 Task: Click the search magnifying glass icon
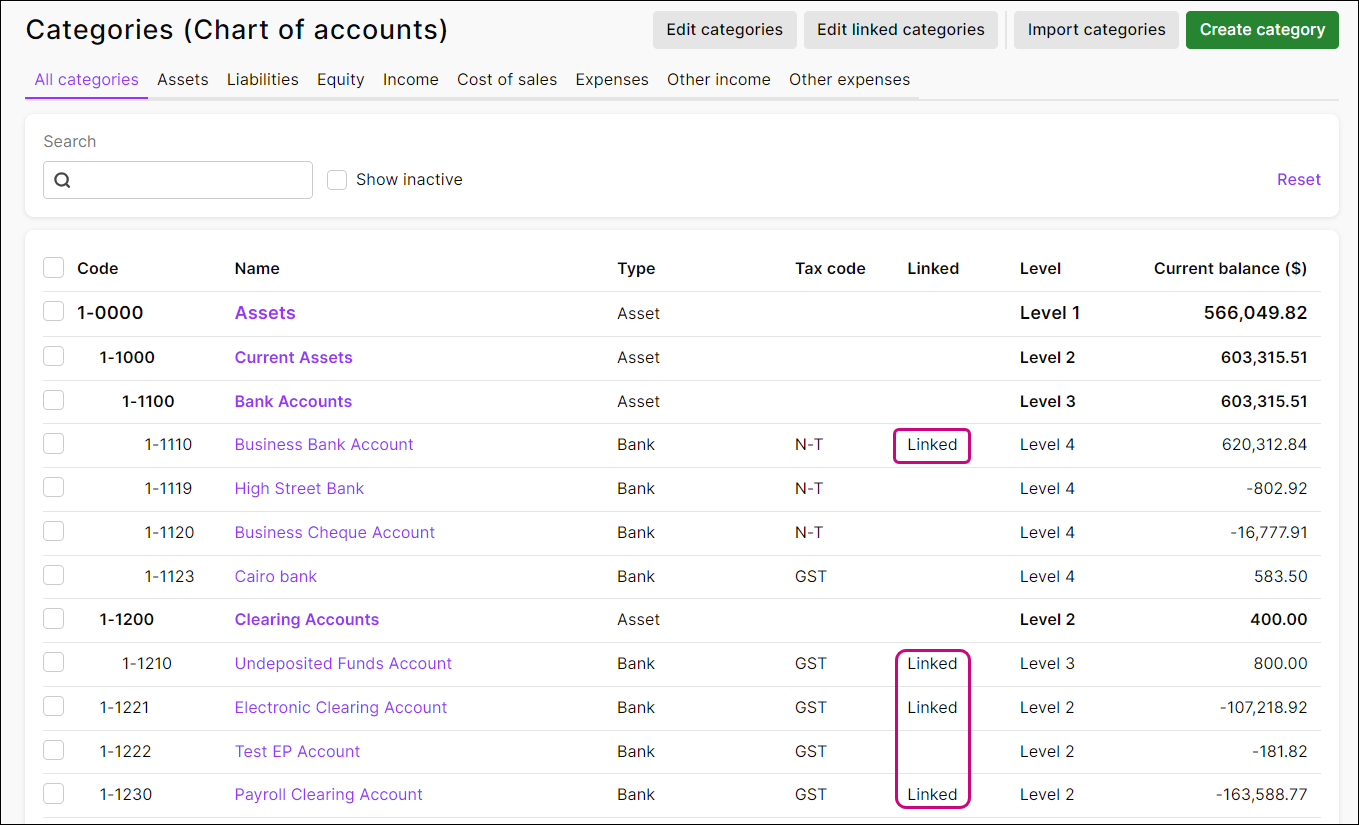point(62,179)
